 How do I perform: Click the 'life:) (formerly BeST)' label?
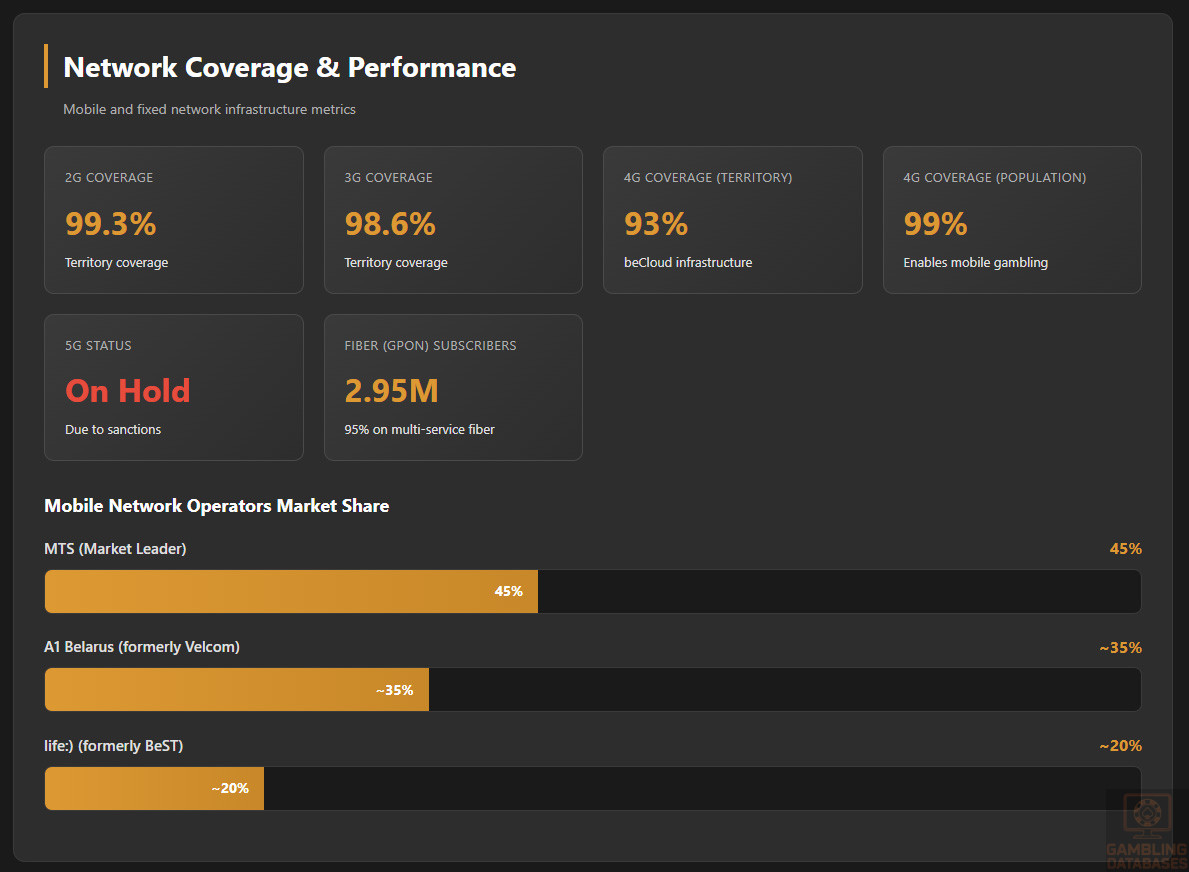click(x=113, y=746)
